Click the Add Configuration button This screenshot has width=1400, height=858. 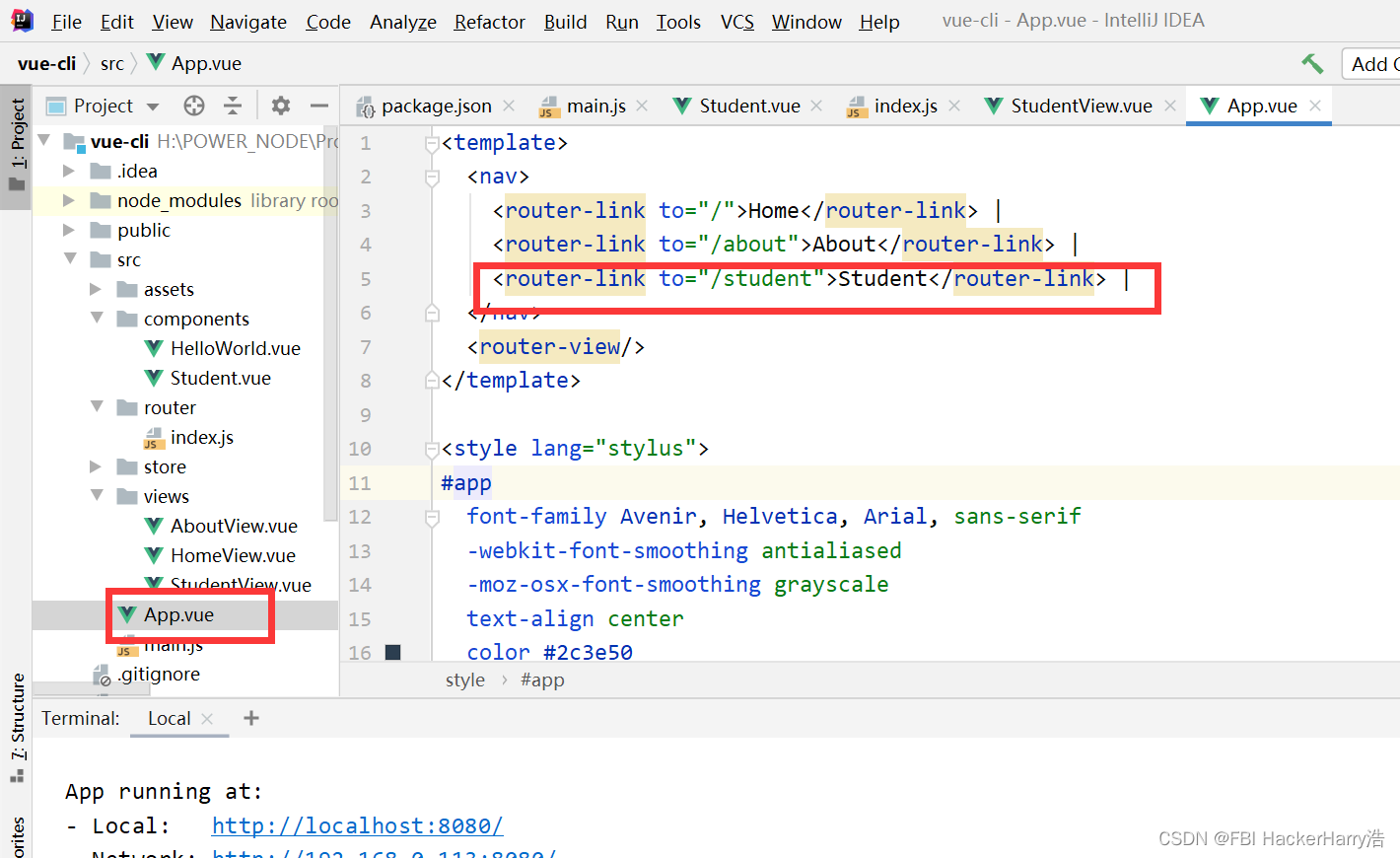tap(1378, 63)
